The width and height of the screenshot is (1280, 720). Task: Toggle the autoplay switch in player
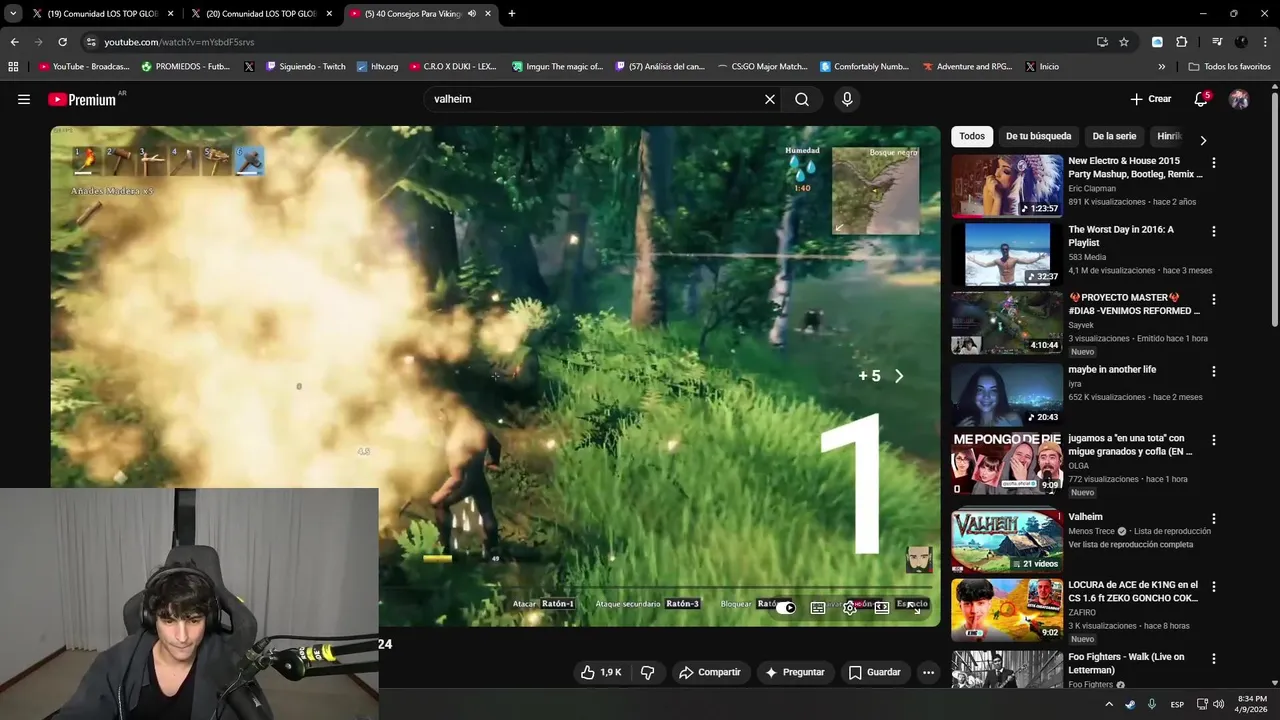(x=786, y=607)
